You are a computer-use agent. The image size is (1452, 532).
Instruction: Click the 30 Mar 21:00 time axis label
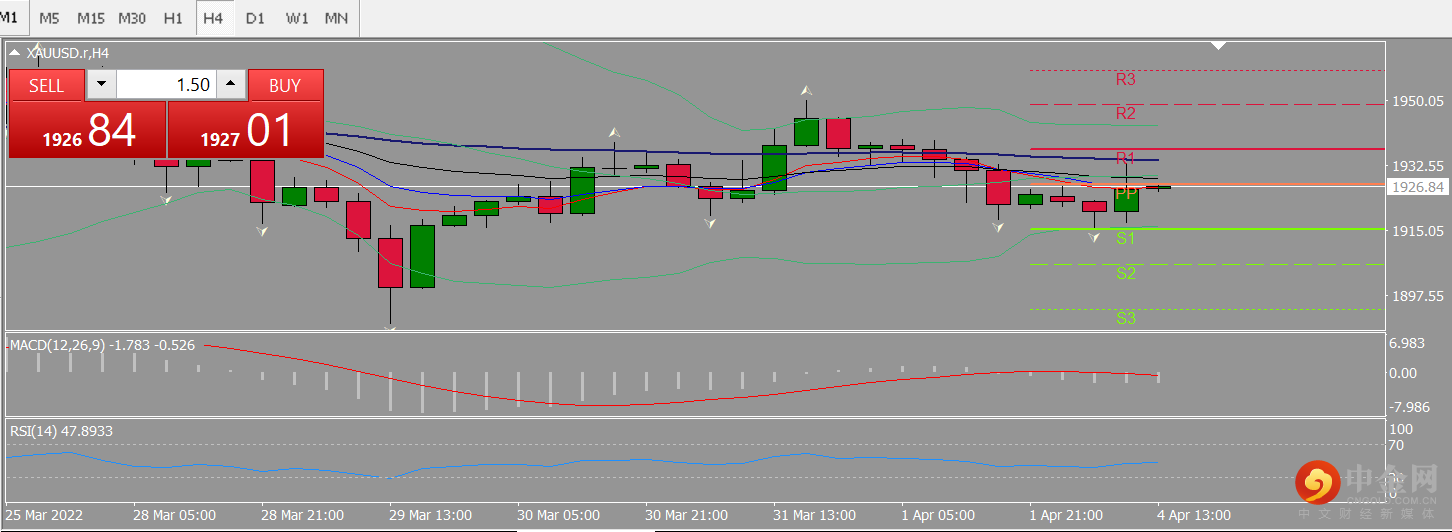686,515
